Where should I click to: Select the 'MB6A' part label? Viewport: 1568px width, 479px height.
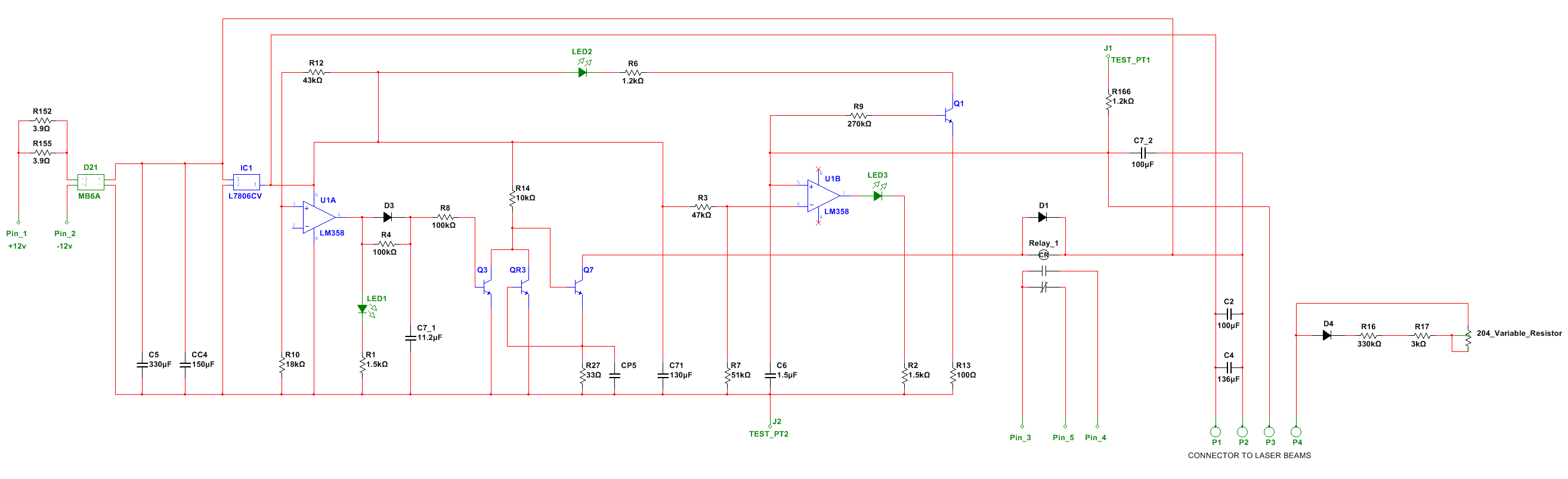coord(89,196)
